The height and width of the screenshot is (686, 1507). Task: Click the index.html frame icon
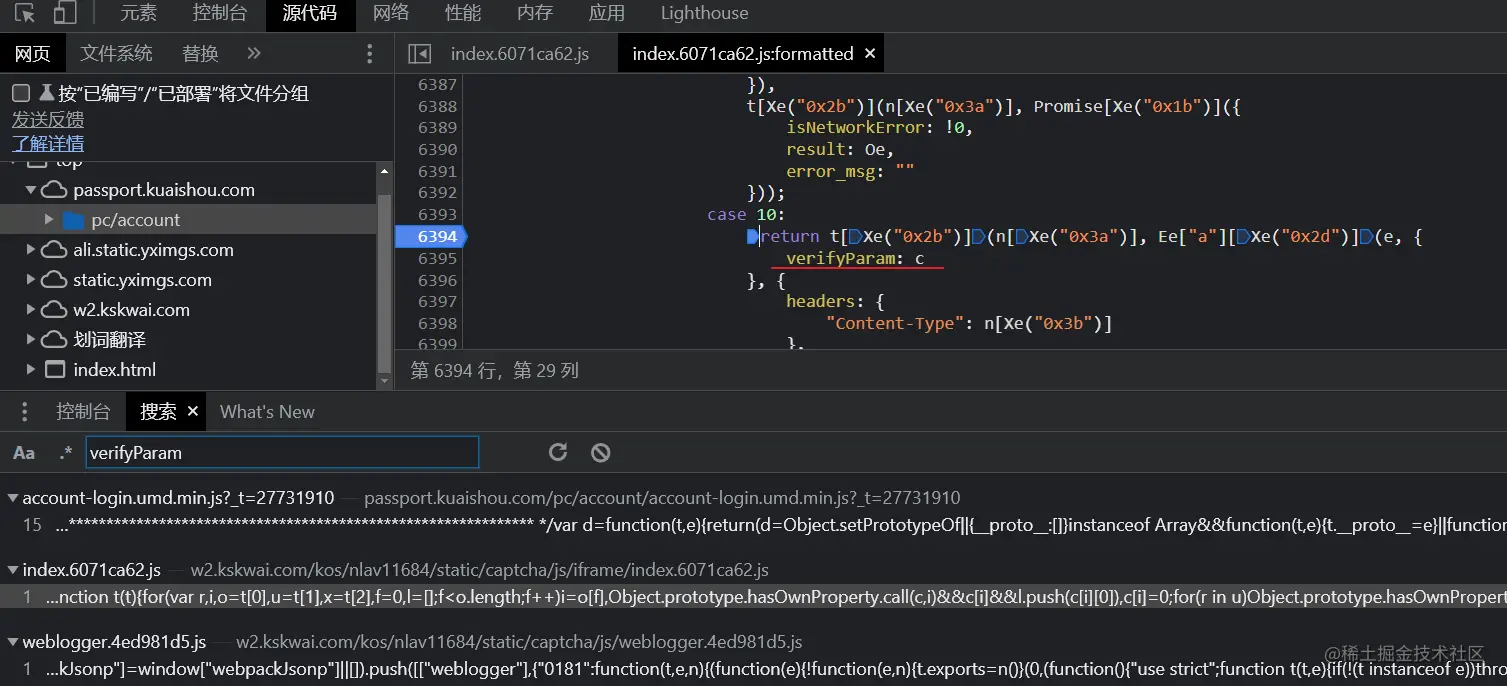(x=55, y=369)
